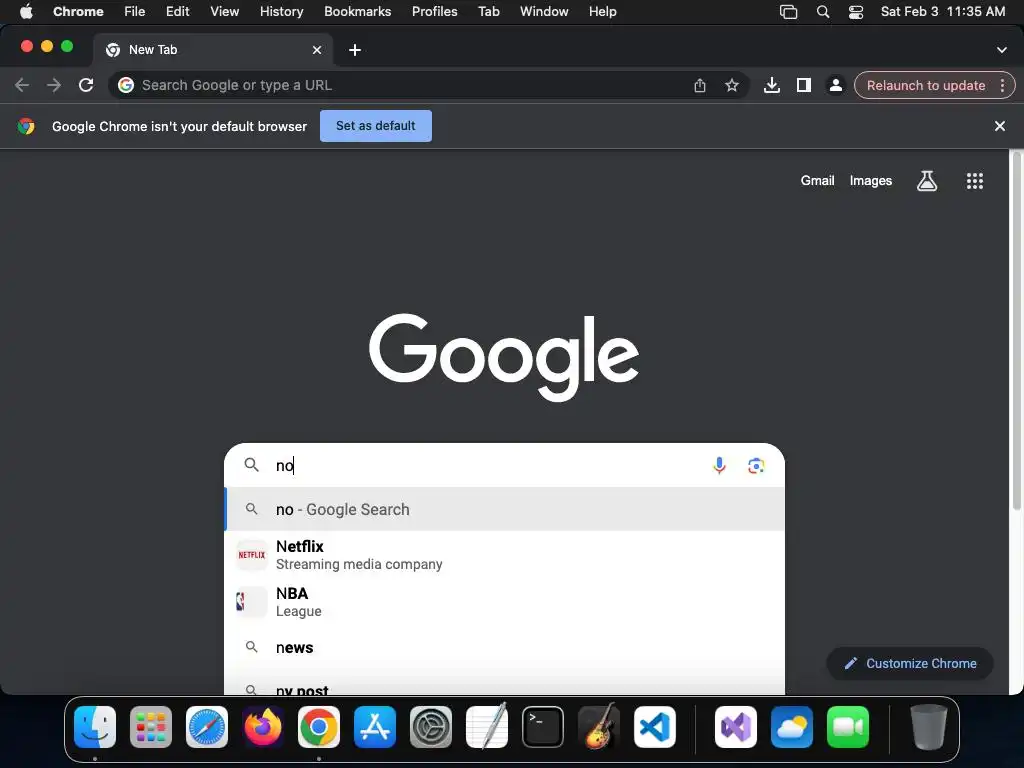Open Launchpad from the dock
The width and height of the screenshot is (1024, 768).
pos(151,727)
